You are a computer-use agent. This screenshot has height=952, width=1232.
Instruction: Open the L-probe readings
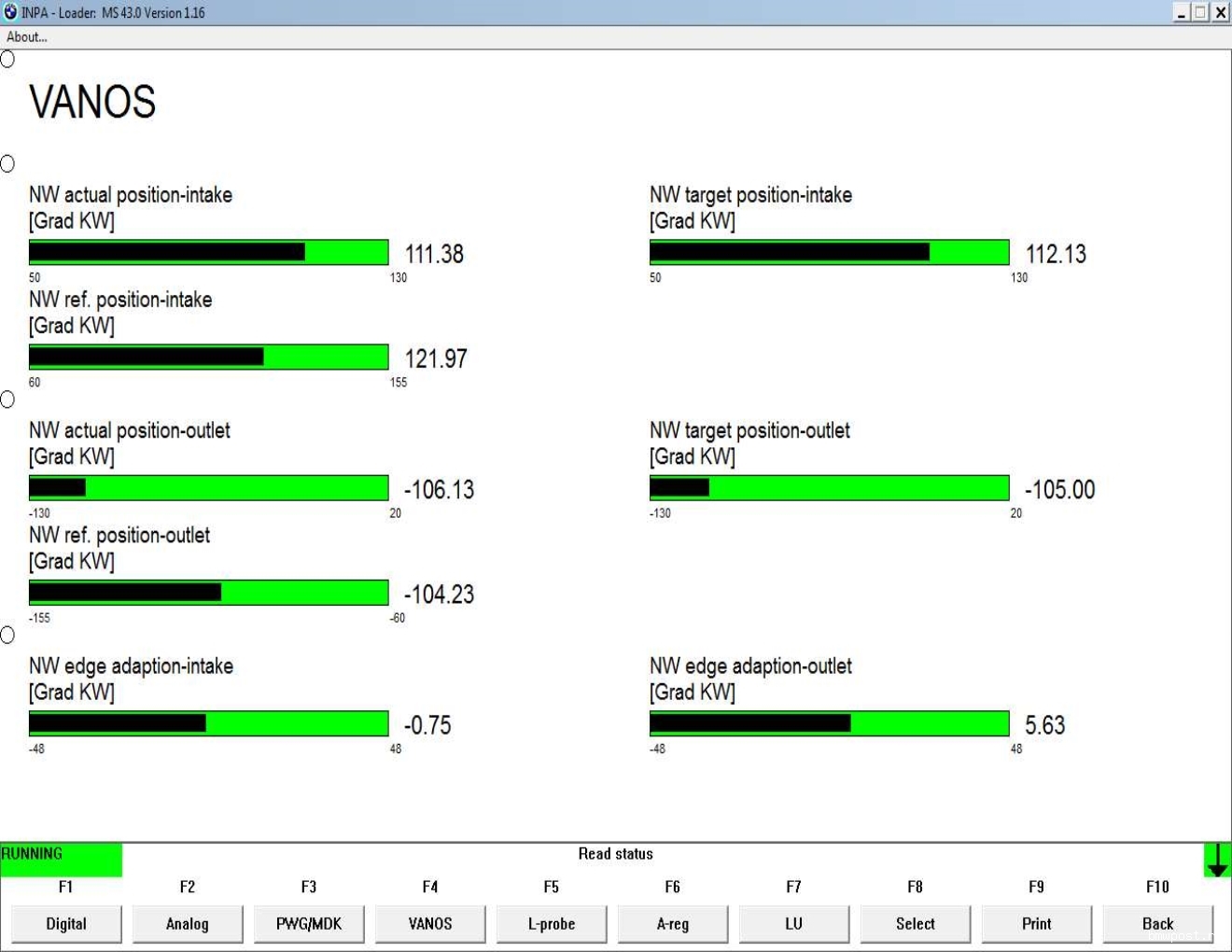pos(552,923)
